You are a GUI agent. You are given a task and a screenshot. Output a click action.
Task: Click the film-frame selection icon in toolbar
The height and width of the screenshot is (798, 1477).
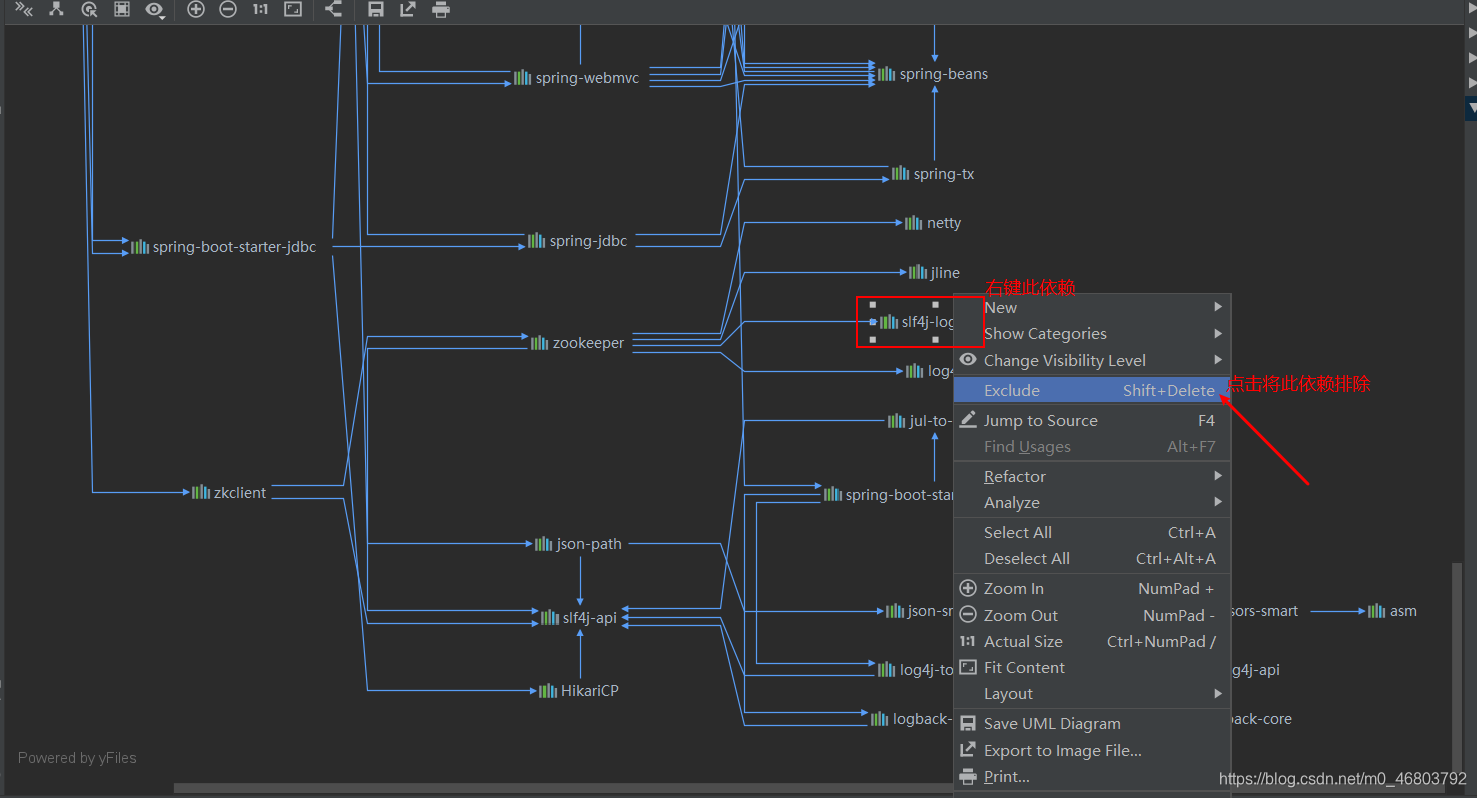click(x=121, y=10)
